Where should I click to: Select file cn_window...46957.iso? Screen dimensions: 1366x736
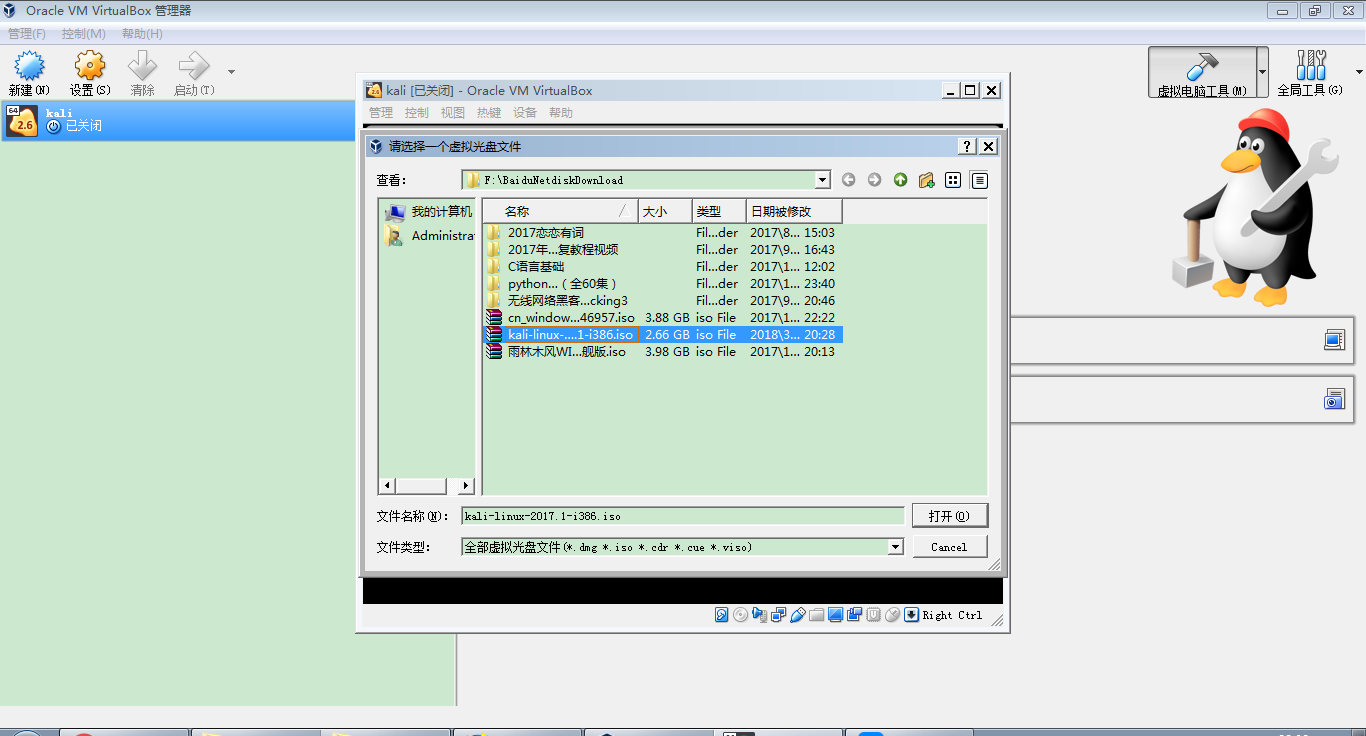click(x=570, y=318)
